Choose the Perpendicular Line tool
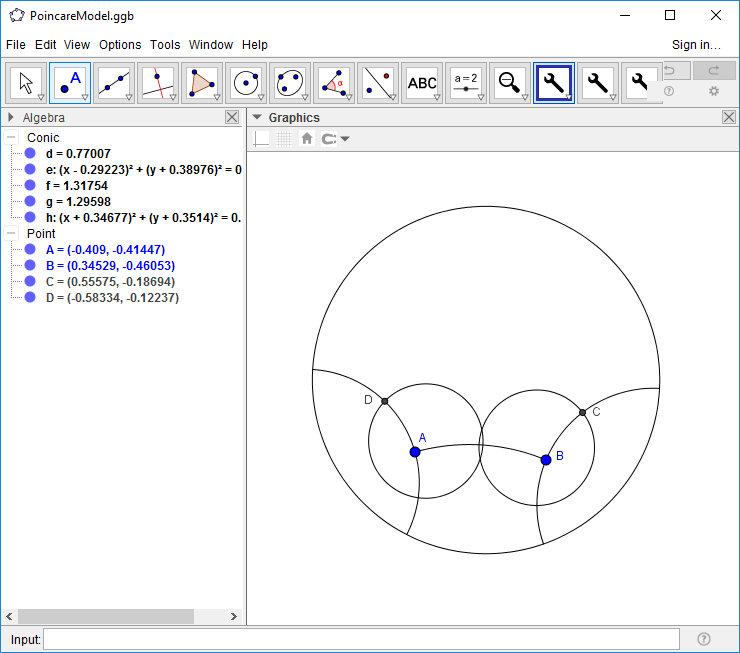This screenshot has width=740, height=653. pos(158,83)
